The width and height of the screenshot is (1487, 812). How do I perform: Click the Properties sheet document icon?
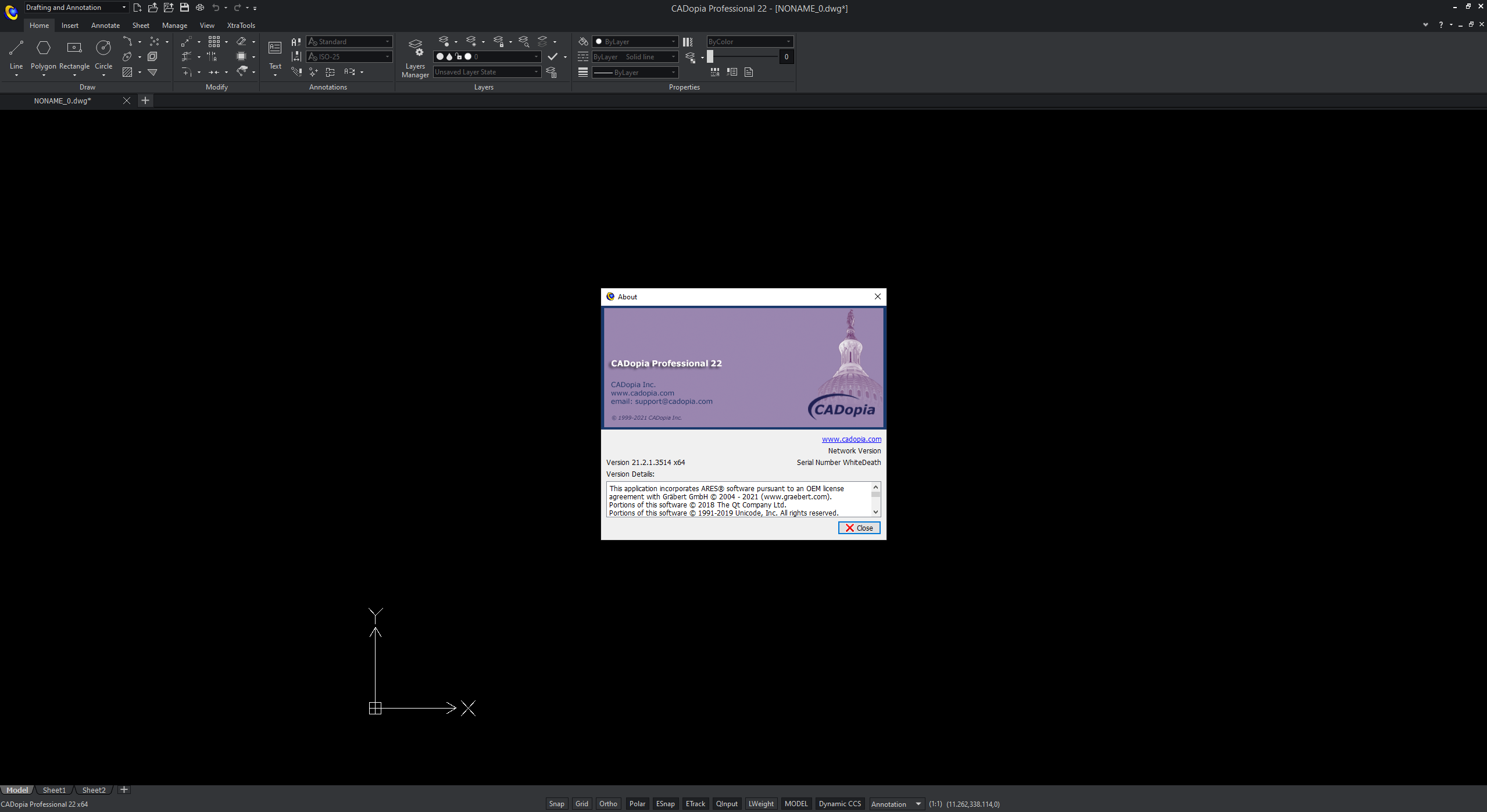tap(749, 72)
